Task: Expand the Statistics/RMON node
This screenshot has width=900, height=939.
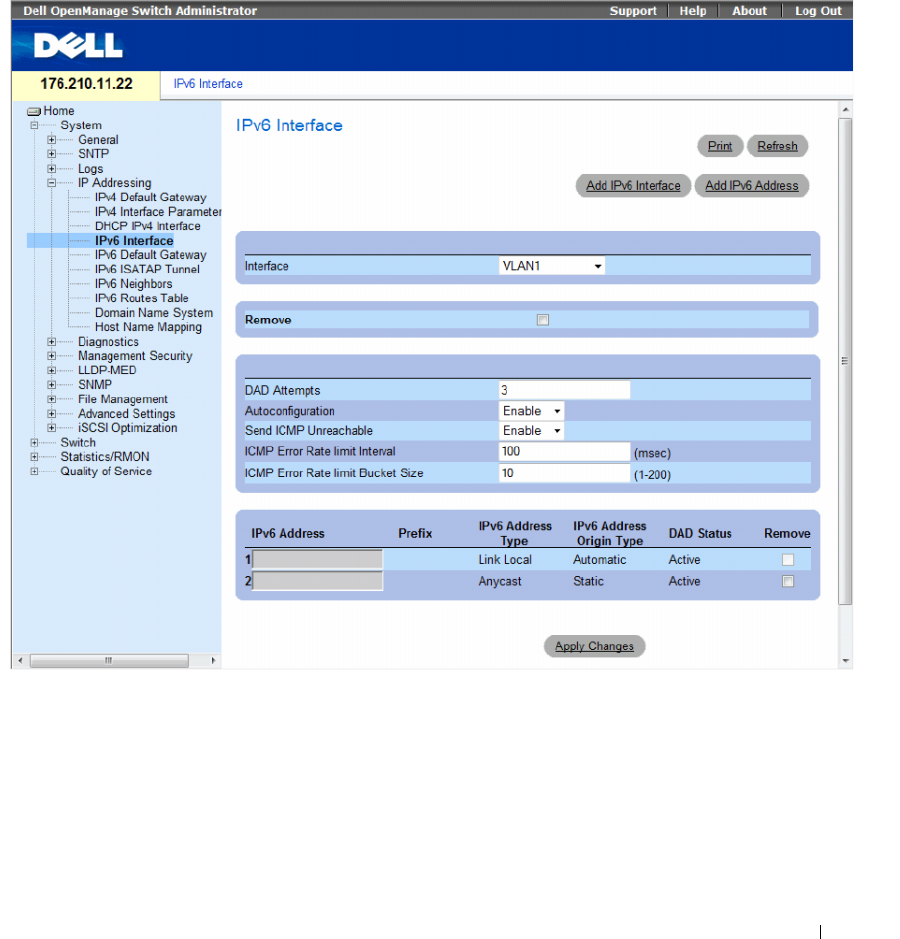Action: click(x=34, y=457)
